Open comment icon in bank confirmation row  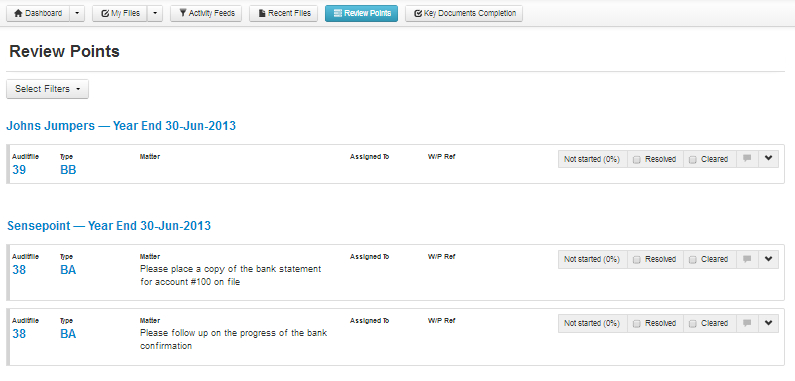click(x=747, y=323)
